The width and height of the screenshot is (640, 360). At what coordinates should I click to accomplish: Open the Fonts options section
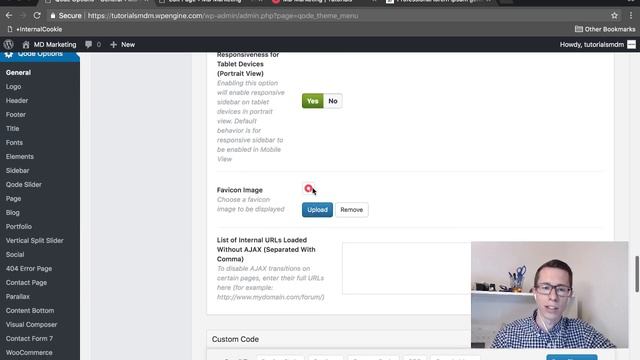point(14,142)
